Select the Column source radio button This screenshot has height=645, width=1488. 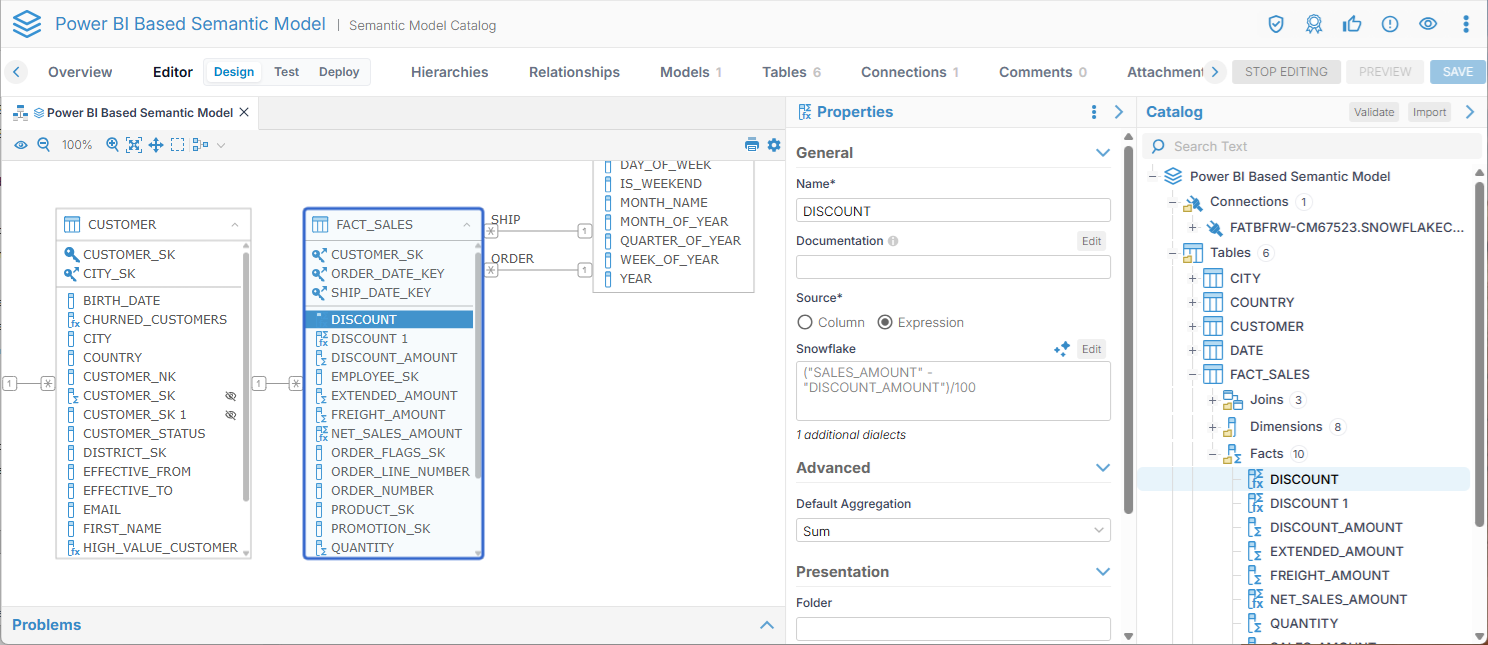click(x=805, y=323)
